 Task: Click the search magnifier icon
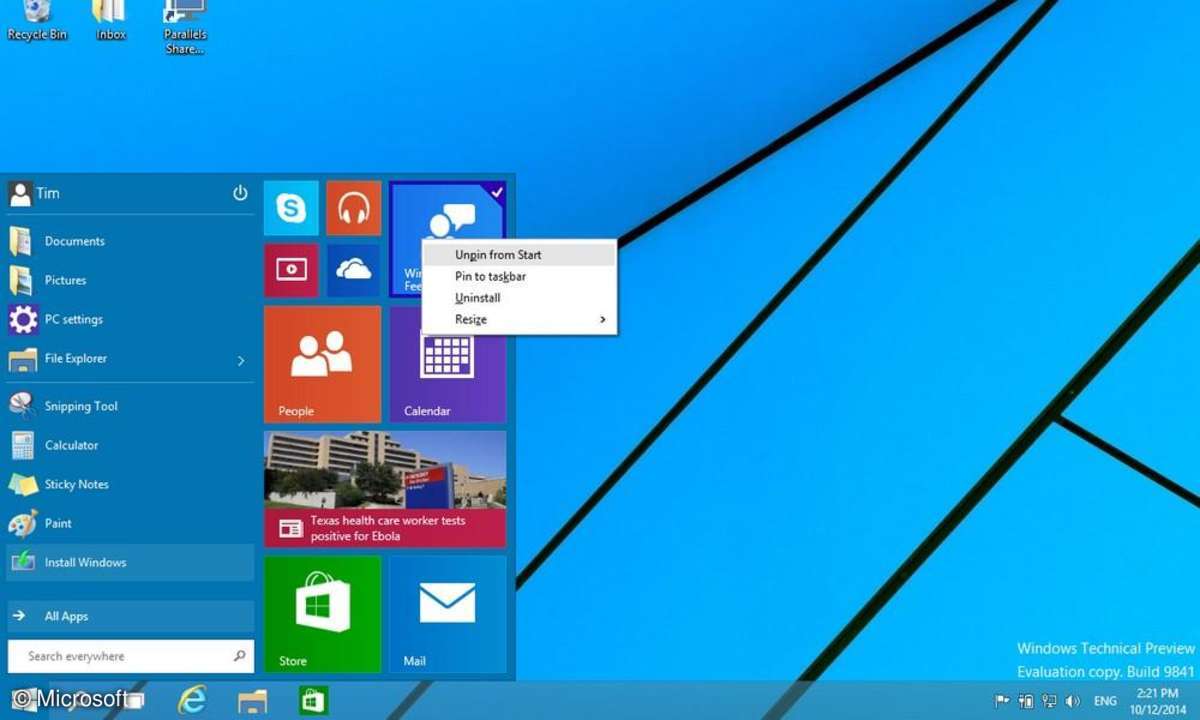pos(240,656)
